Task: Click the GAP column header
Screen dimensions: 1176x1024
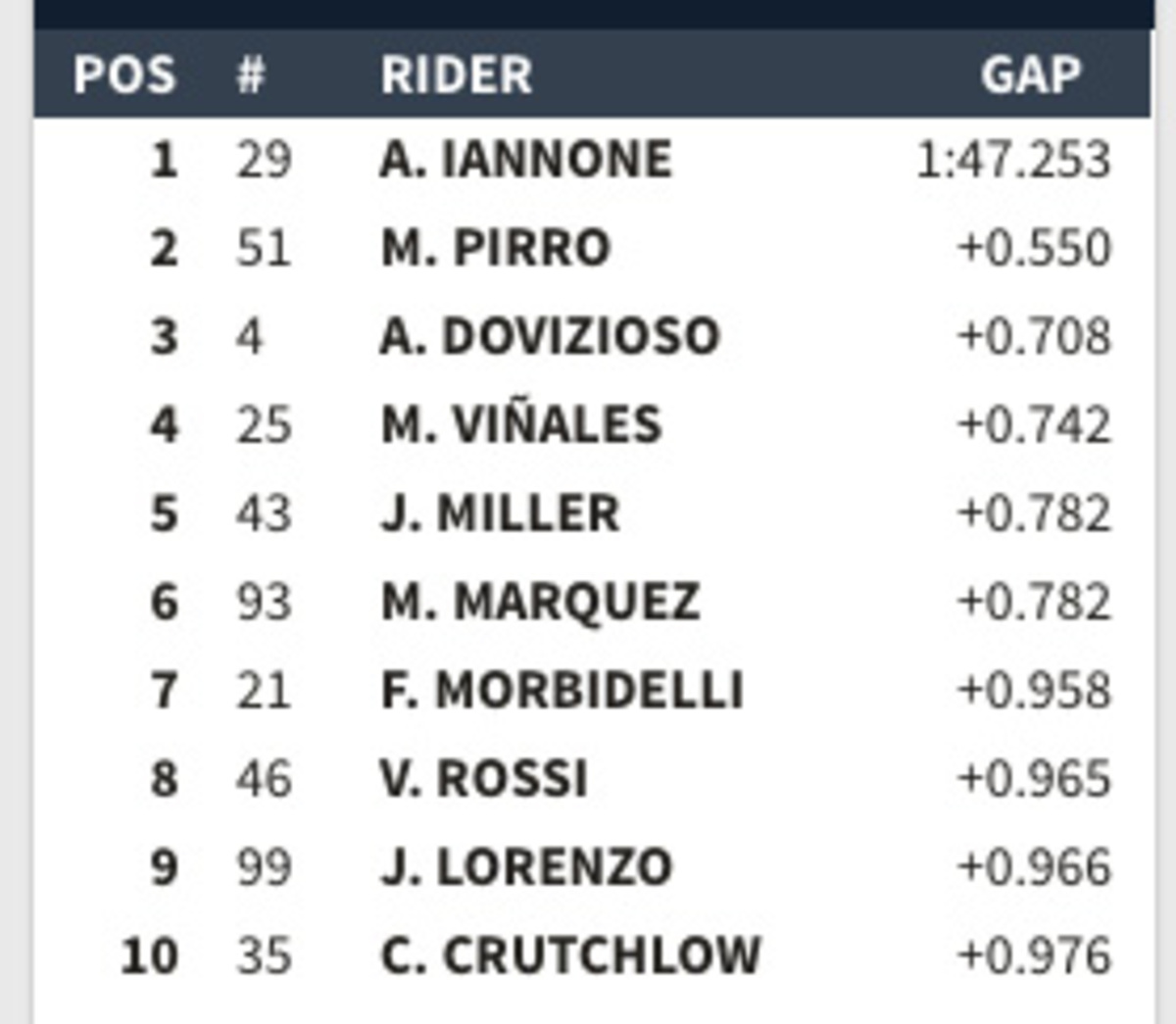Action: point(1030,74)
